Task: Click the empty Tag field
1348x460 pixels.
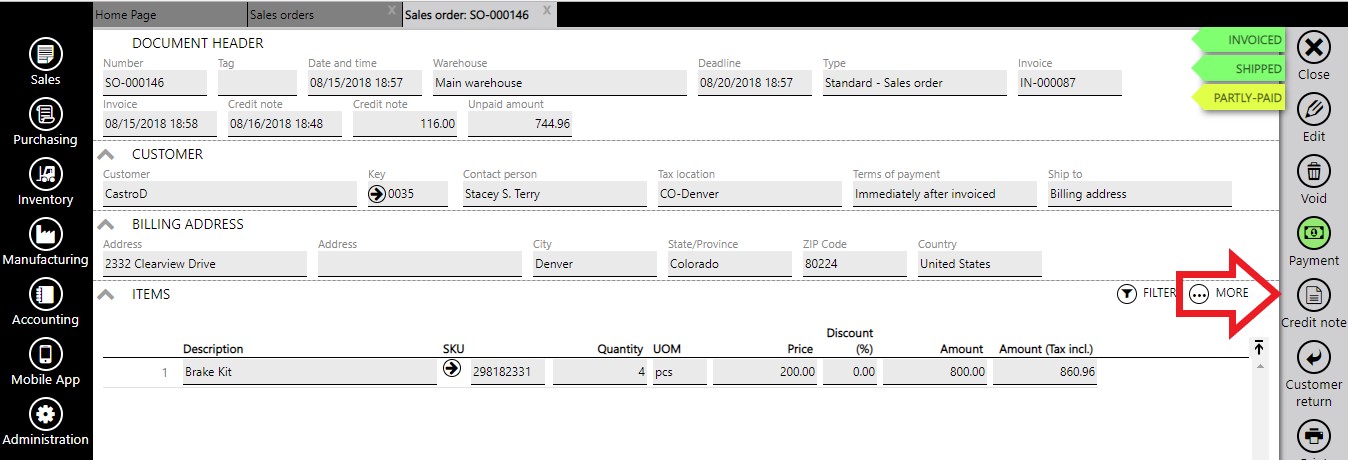Action: [x=257, y=83]
